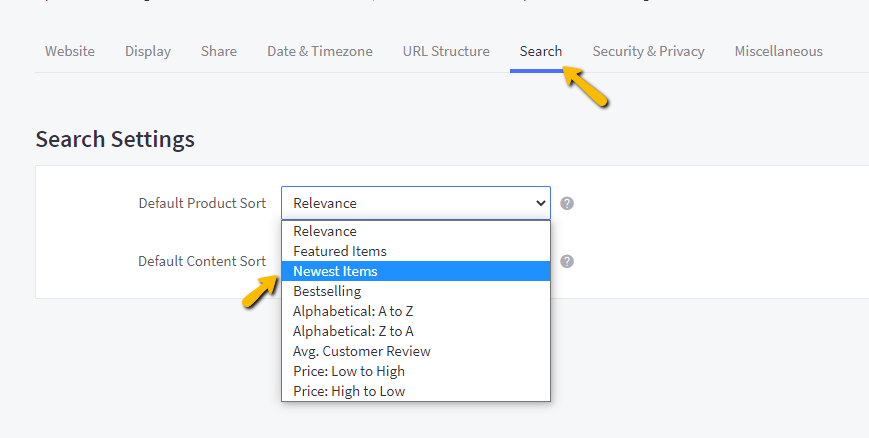The image size is (869, 438).
Task: Go to the Share tab
Action: (219, 51)
